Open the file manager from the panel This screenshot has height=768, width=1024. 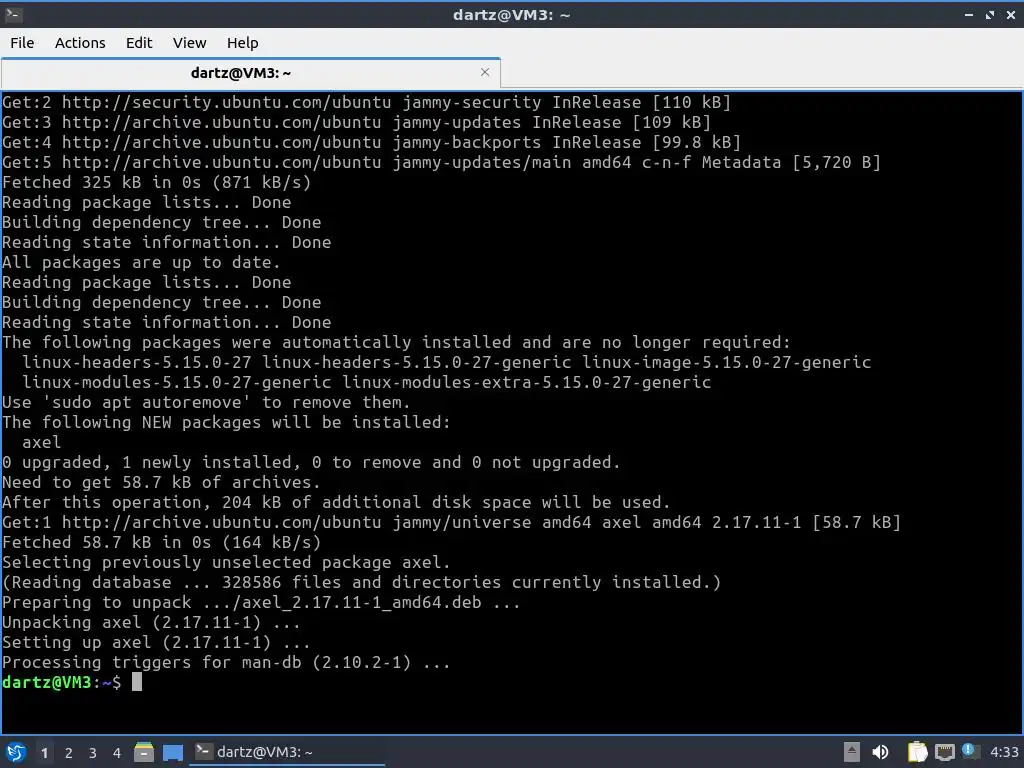point(144,752)
